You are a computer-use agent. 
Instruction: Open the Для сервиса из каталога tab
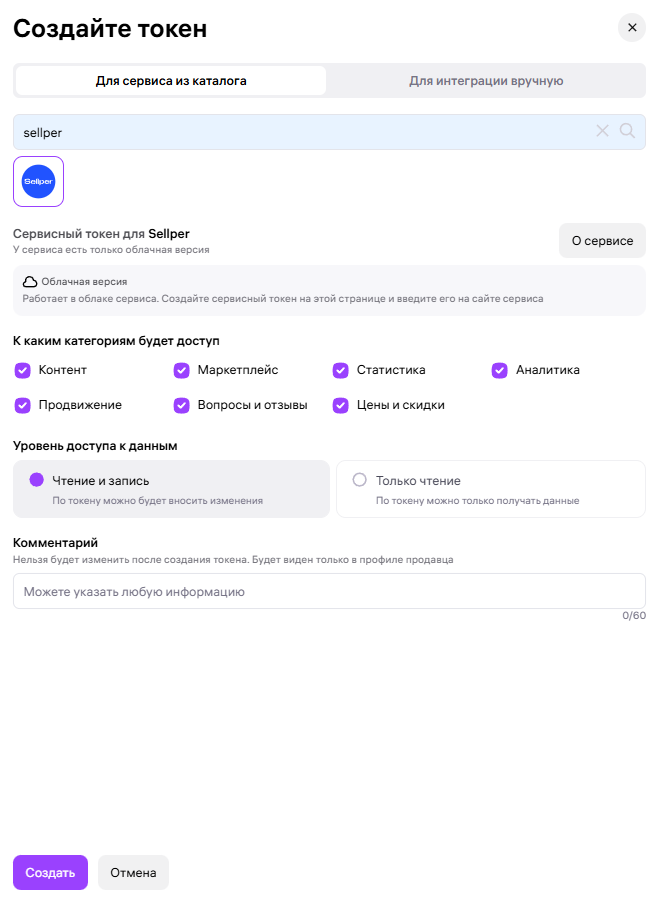point(171,81)
